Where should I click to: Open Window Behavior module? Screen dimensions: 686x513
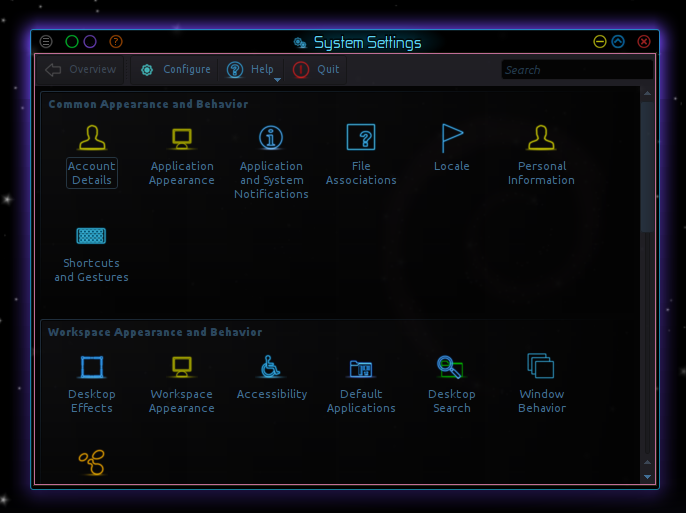point(542,385)
